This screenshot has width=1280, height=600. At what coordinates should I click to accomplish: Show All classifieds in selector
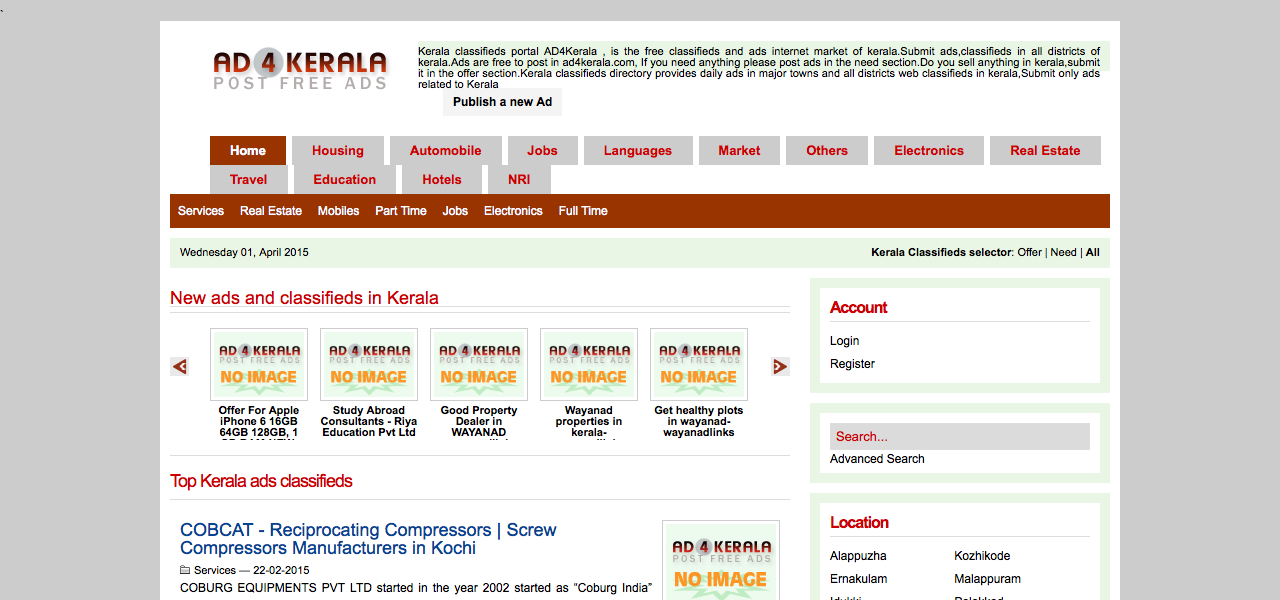1093,253
